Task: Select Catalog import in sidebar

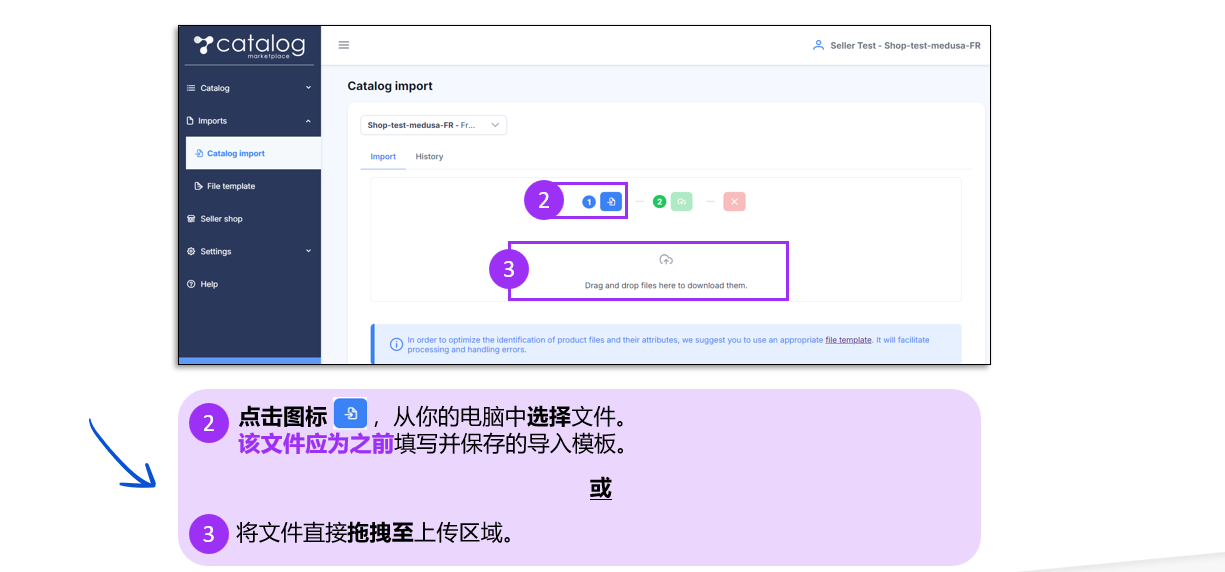Action: [235, 154]
